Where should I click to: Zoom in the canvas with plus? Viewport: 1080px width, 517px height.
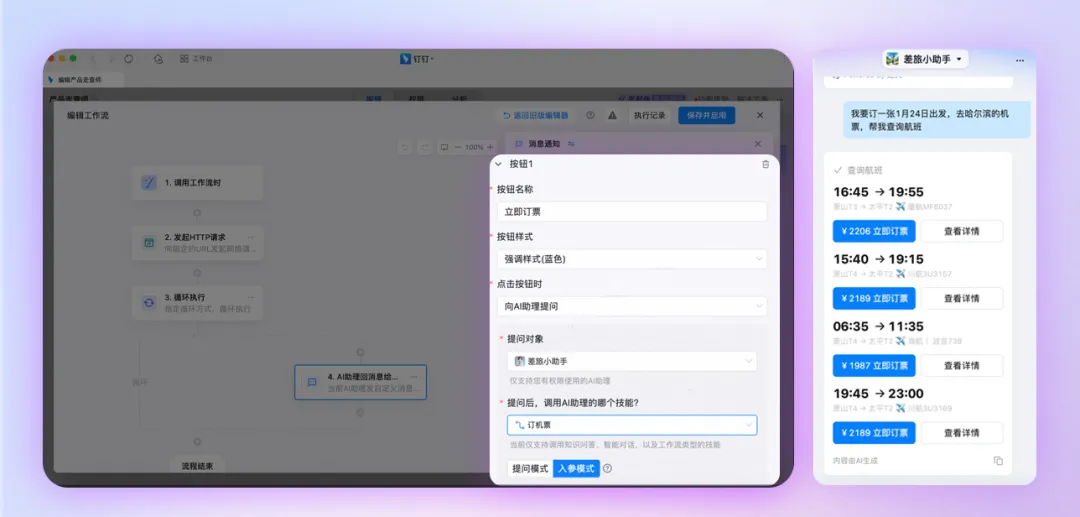[490, 147]
